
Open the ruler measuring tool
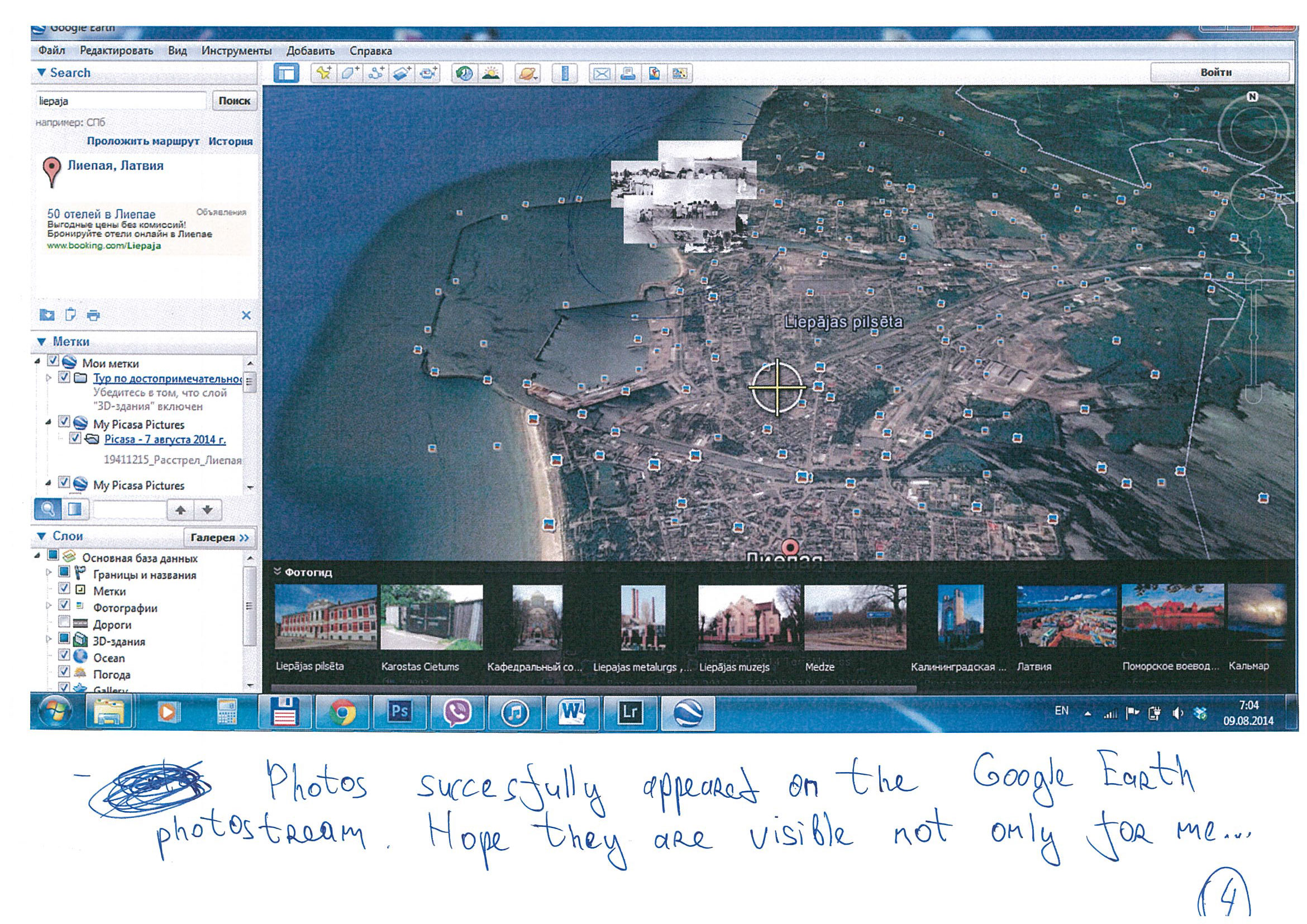[565, 73]
